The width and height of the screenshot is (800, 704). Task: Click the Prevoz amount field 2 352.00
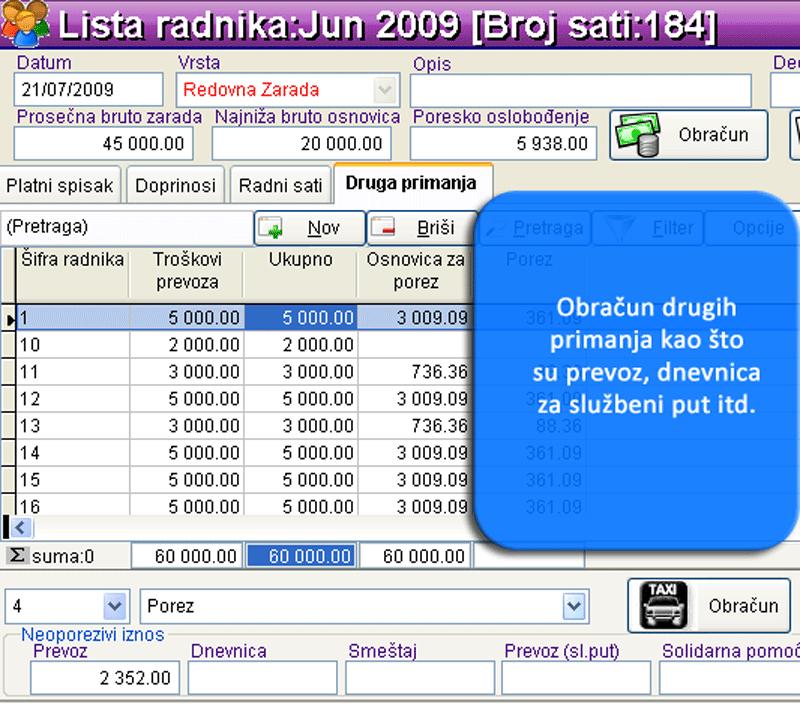pyautogui.click(x=104, y=678)
